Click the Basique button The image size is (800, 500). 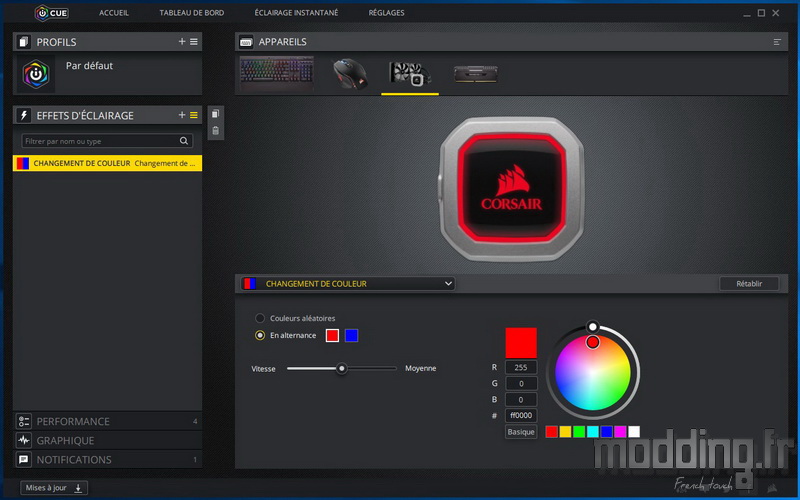[521, 432]
